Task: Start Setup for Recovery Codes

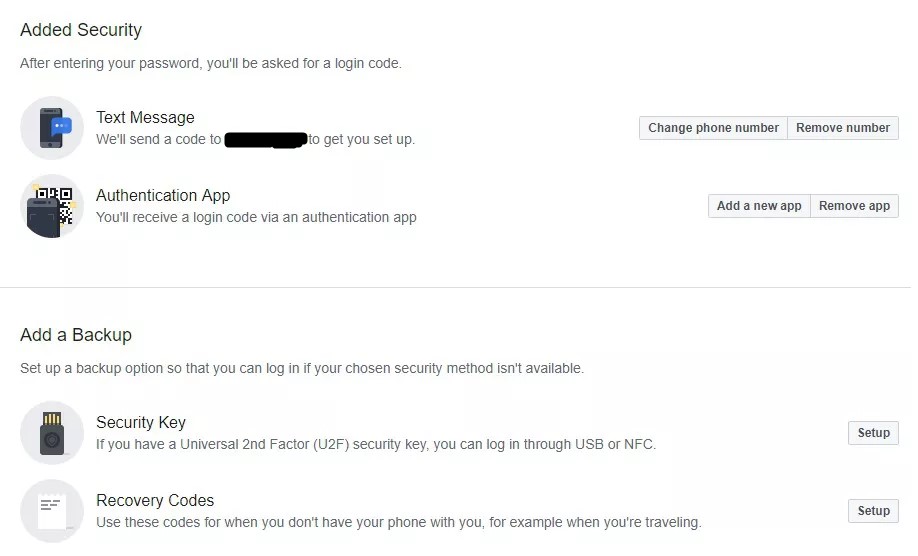Action: tap(874, 511)
